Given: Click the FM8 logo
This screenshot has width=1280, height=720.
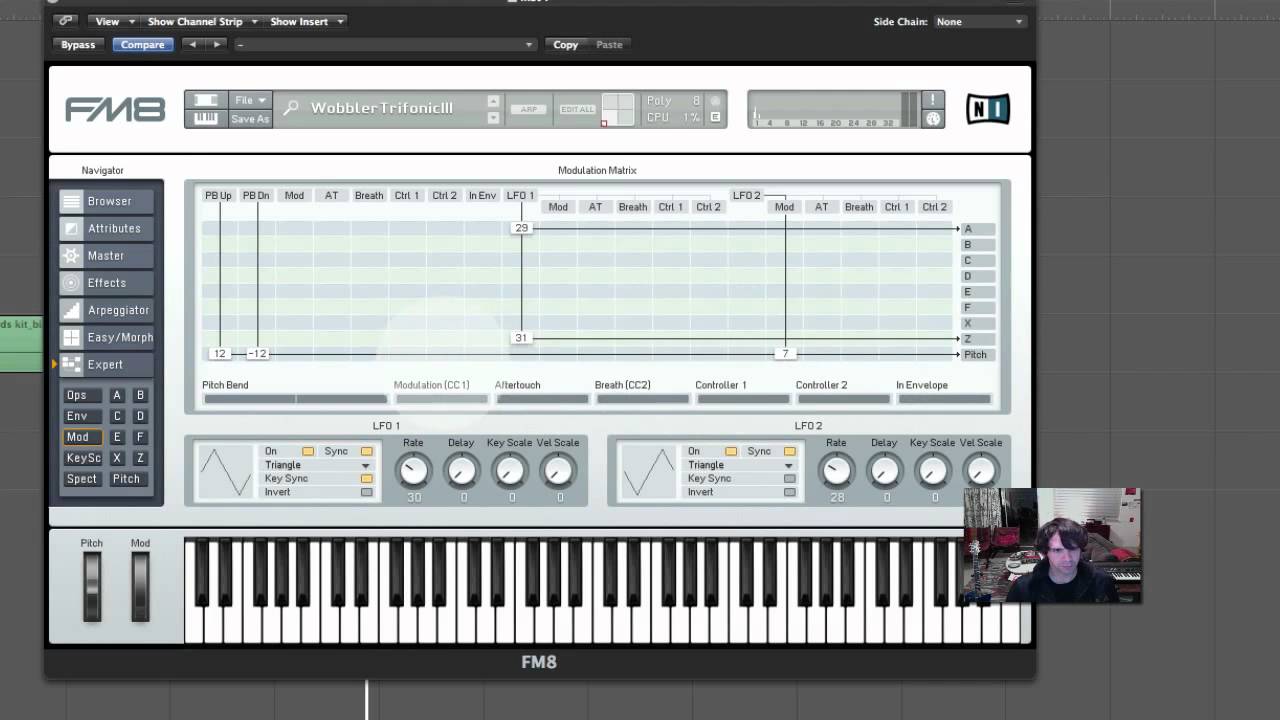Looking at the screenshot, I should click(115, 109).
